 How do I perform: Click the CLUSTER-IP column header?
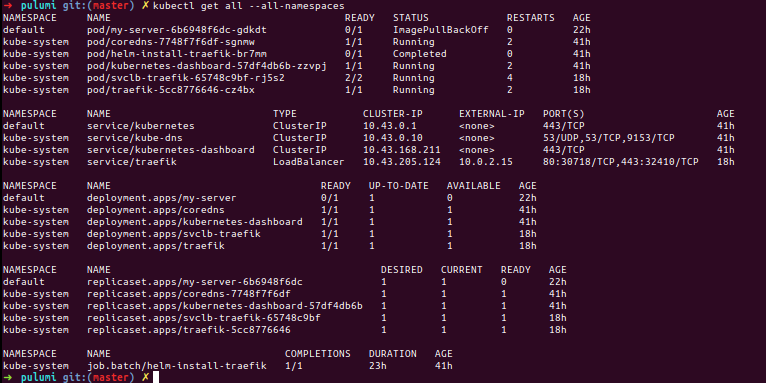coord(393,114)
